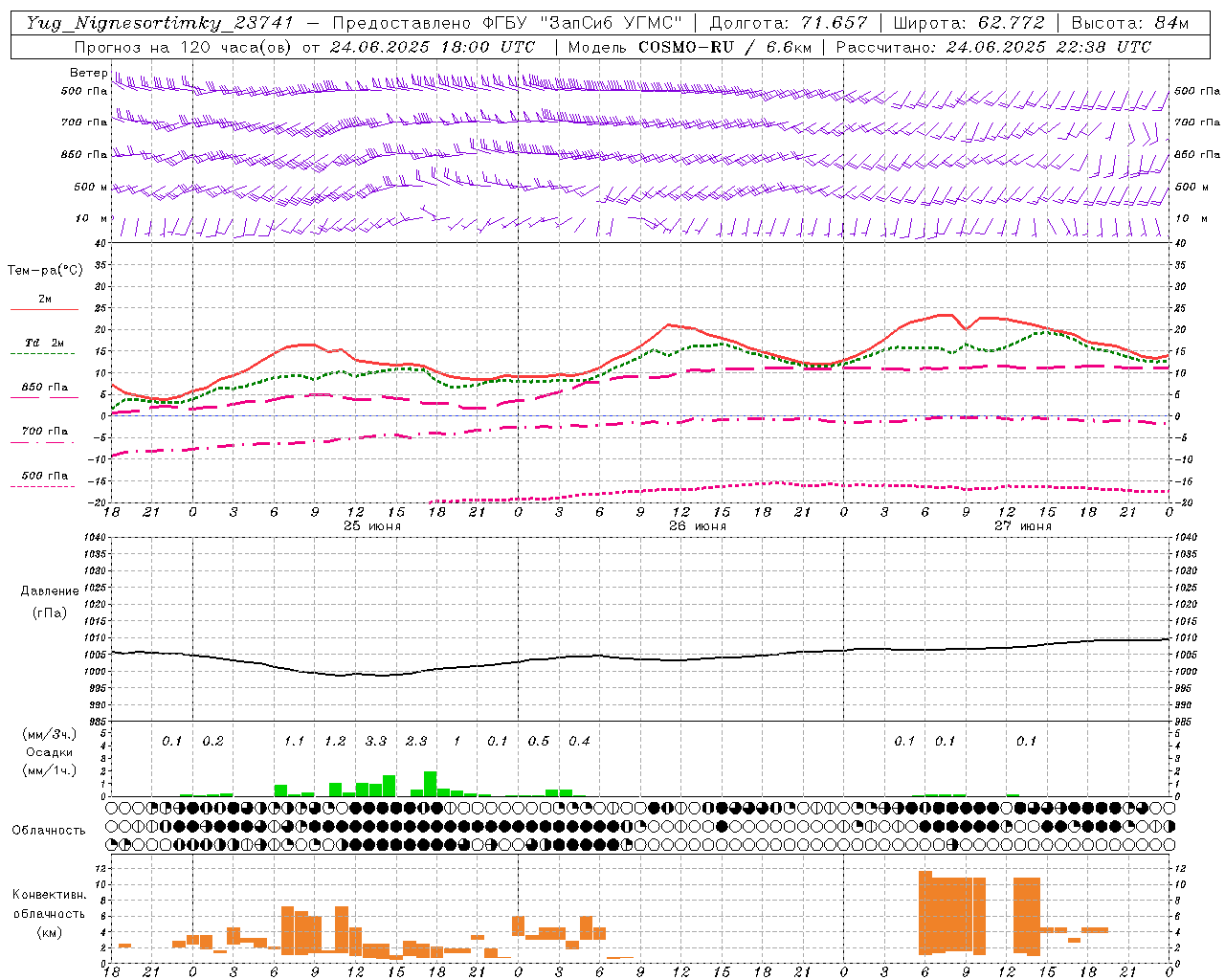Click the Рассчитано: 24.06.2025 22:38 UTC timestamp

pyautogui.click(x=993, y=47)
